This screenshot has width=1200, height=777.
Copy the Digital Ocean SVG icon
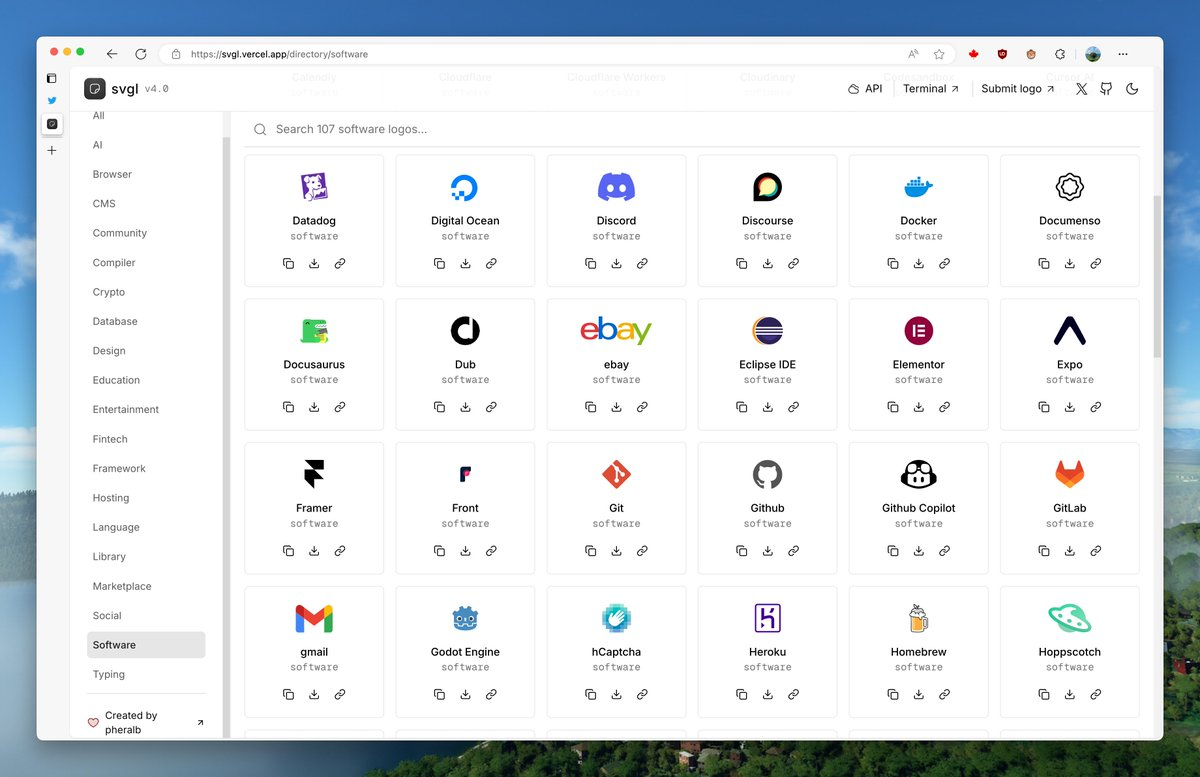(439, 264)
